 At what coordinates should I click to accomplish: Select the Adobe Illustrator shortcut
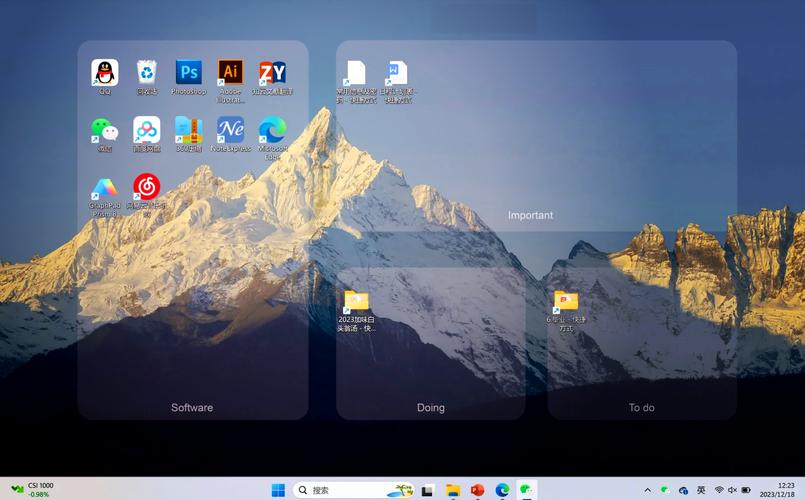pyautogui.click(x=231, y=73)
